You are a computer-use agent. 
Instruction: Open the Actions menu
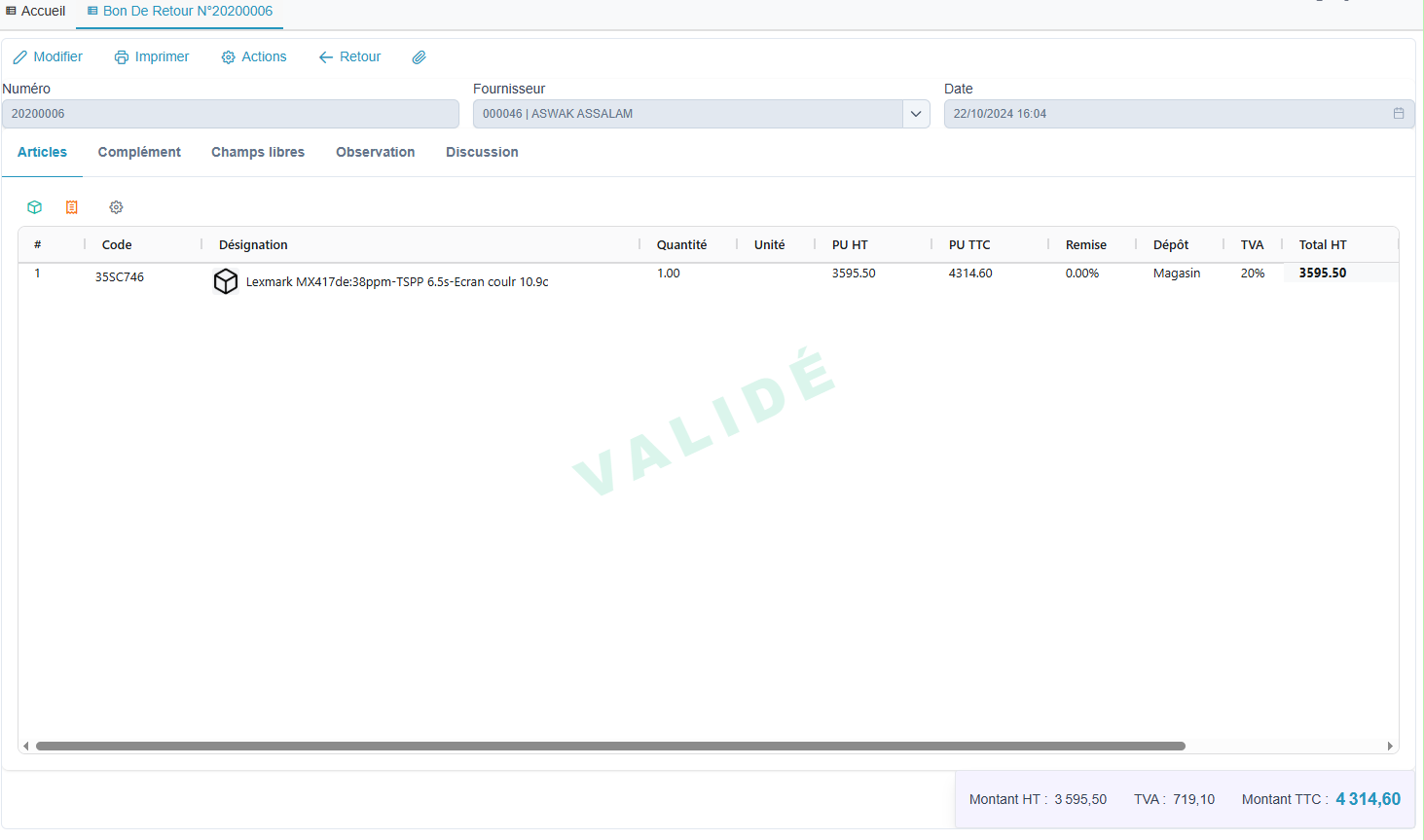[254, 57]
